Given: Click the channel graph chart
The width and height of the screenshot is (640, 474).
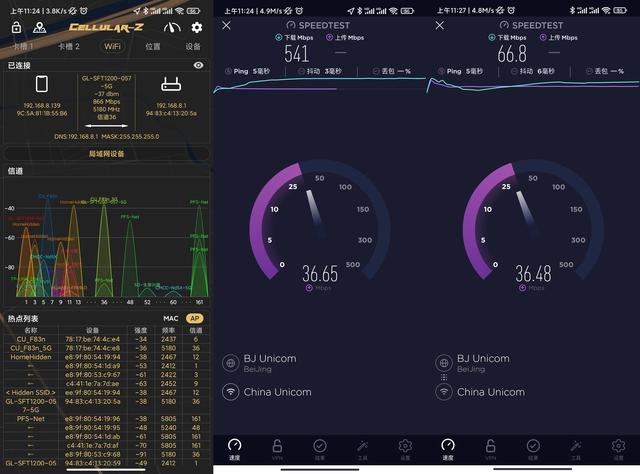Looking at the screenshot, I should tap(106, 243).
